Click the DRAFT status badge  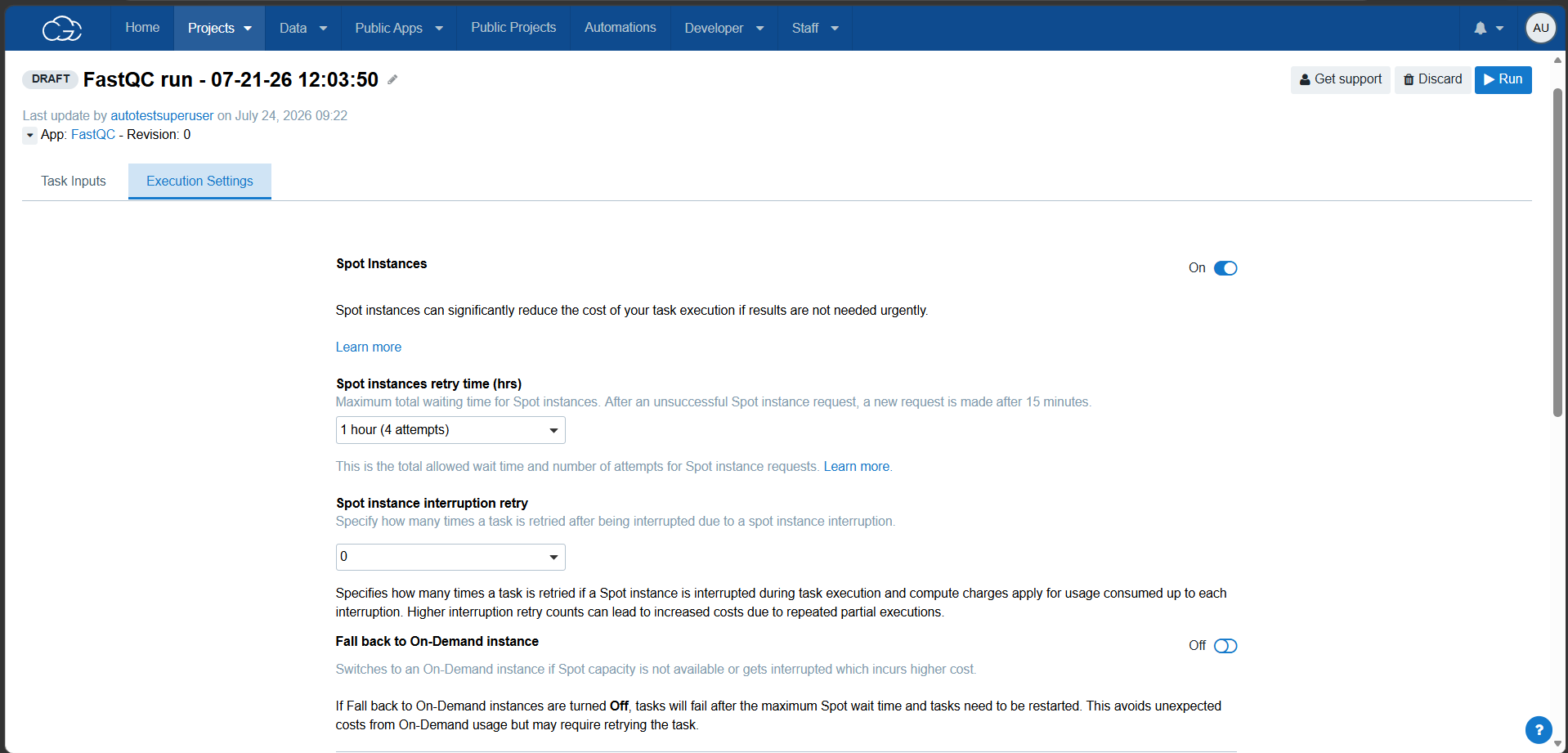point(51,79)
